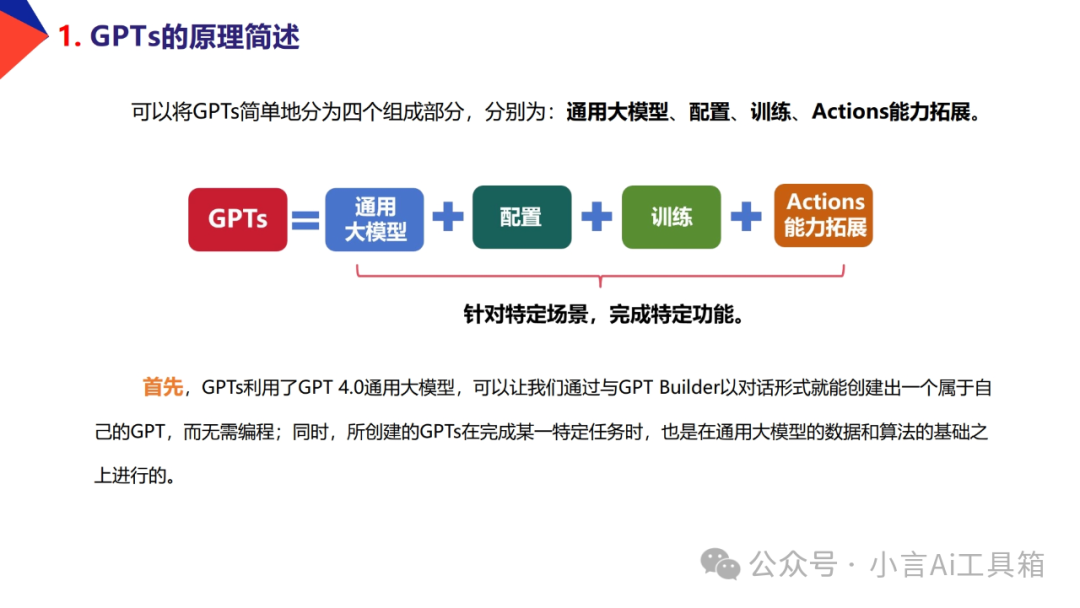Click the red GPTs box
Image resolution: width=1080 pixels, height=608 pixels.
click(238, 219)
